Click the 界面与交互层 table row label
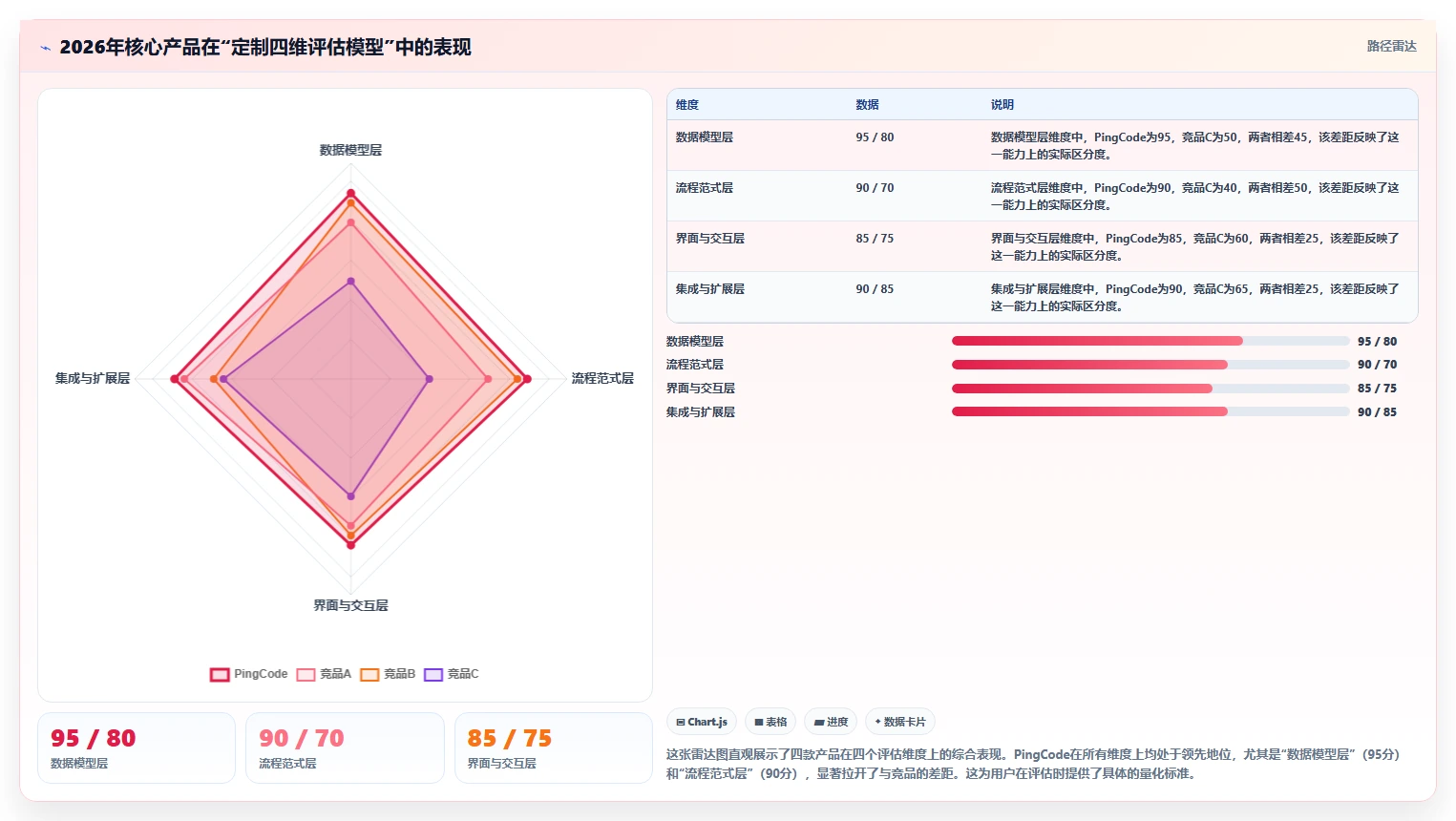Viewport: 1456px width, 821px height. pos(710,239)
